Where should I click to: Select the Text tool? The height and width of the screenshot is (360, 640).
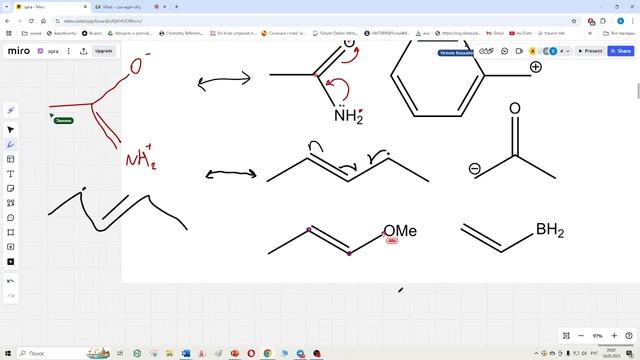pyautogui.click(x=11, y=174)
